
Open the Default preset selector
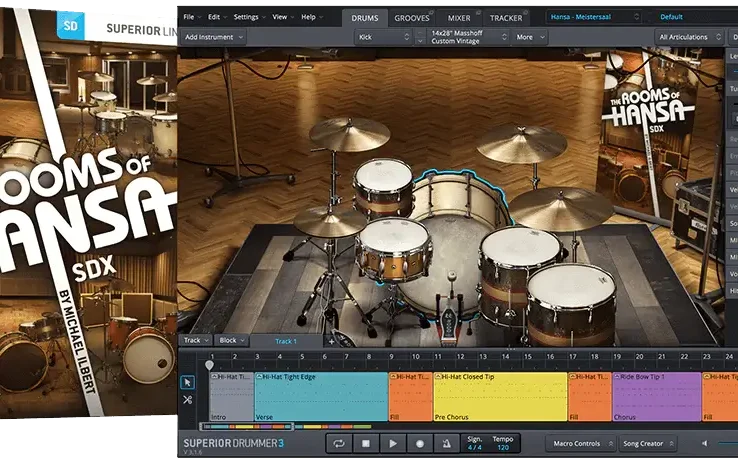693,17
